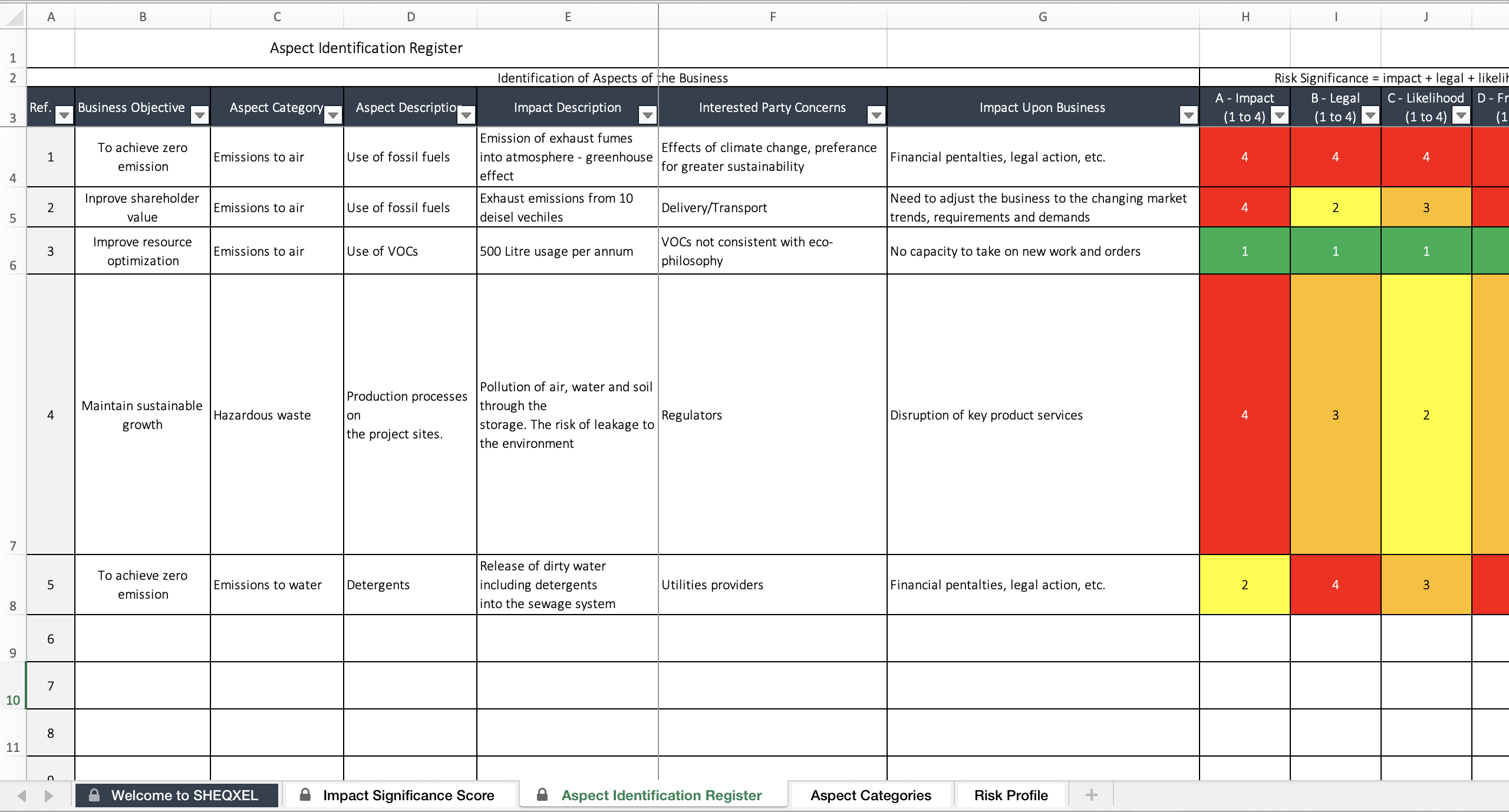
Task: Open the Impact Upon Business filter dropdown
Action: pos(1189,115)
